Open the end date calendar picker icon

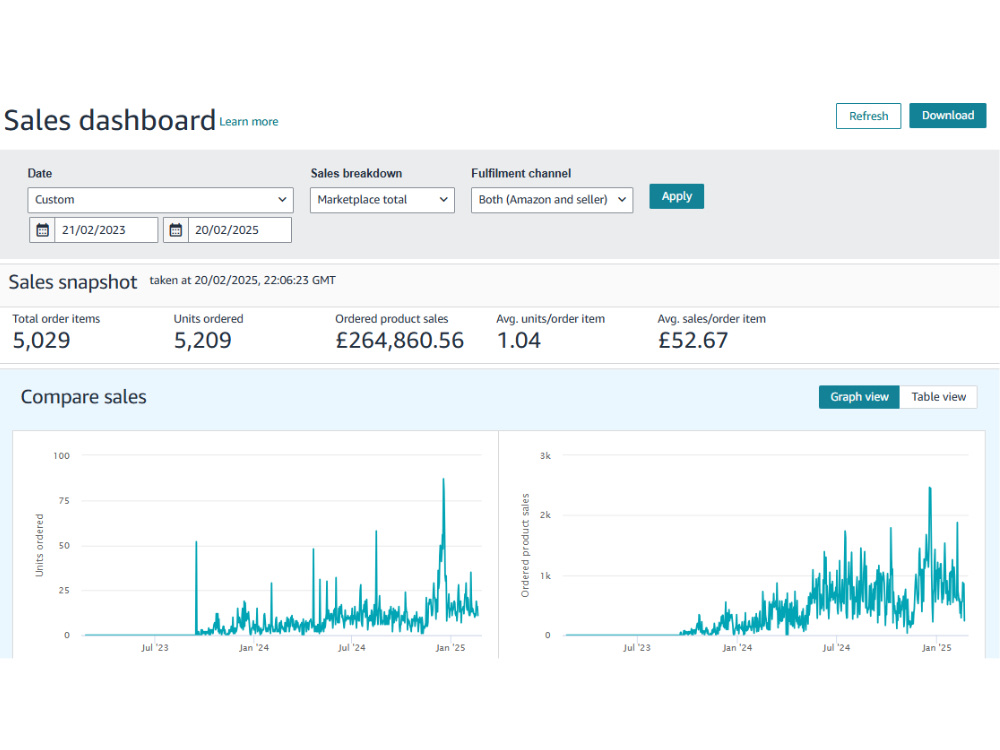tap(176, 230)
